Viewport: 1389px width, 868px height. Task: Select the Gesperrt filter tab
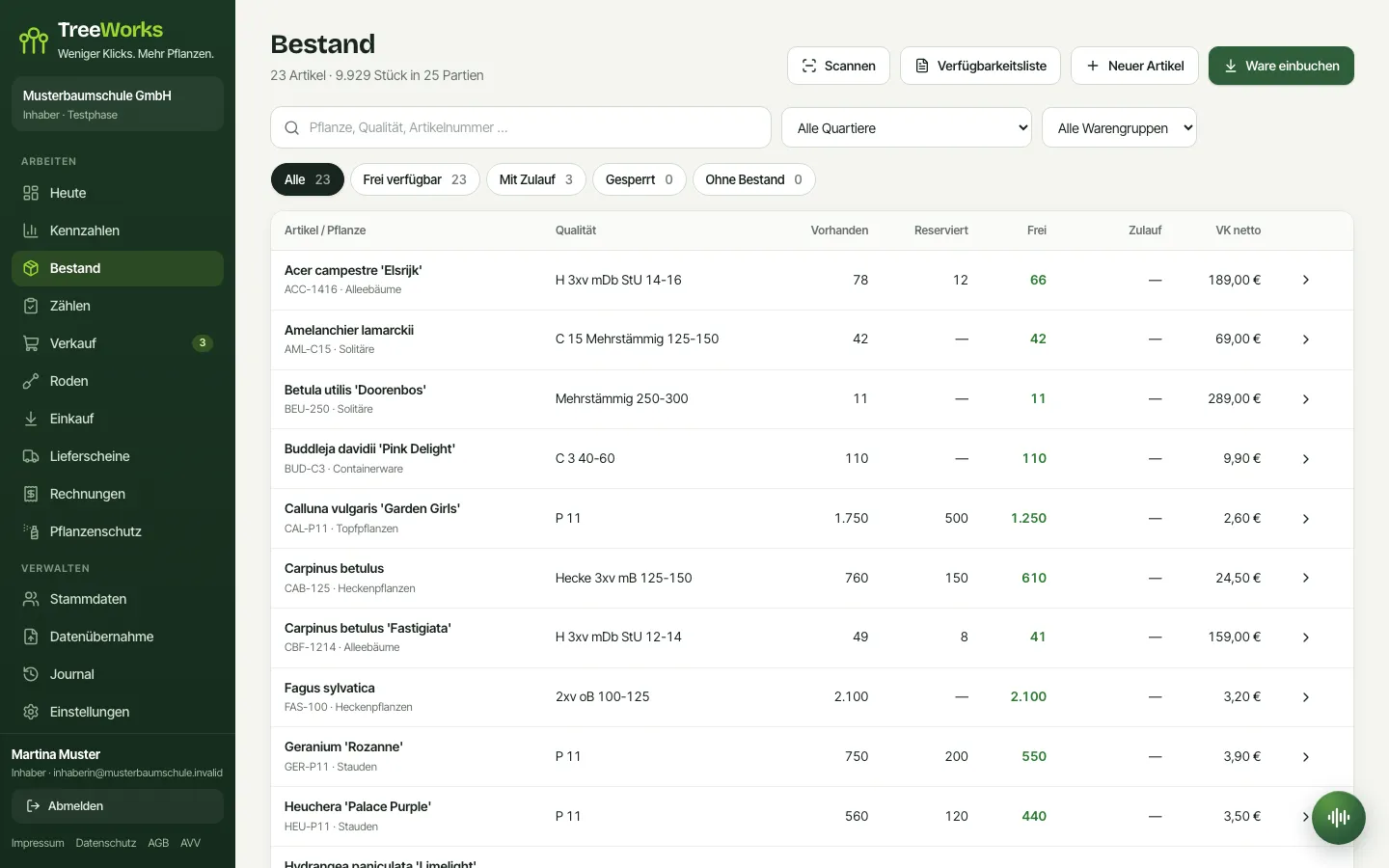640,179
